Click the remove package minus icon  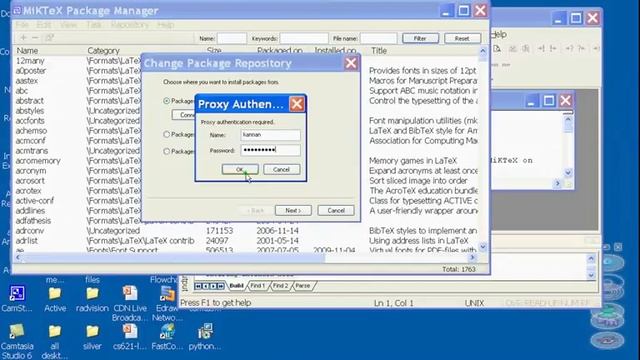pos(35,38)
